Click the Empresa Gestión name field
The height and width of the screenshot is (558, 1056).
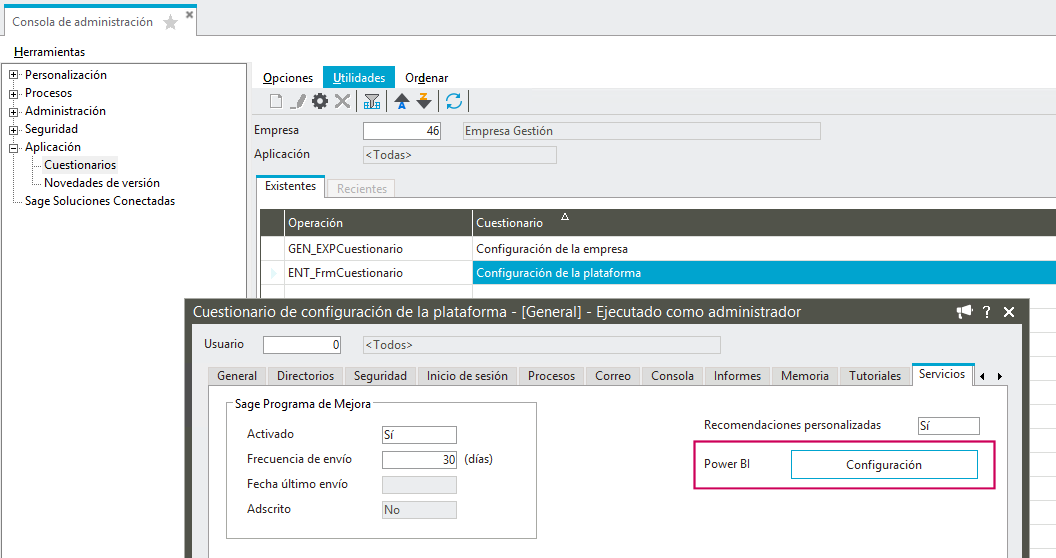point(642,131)
